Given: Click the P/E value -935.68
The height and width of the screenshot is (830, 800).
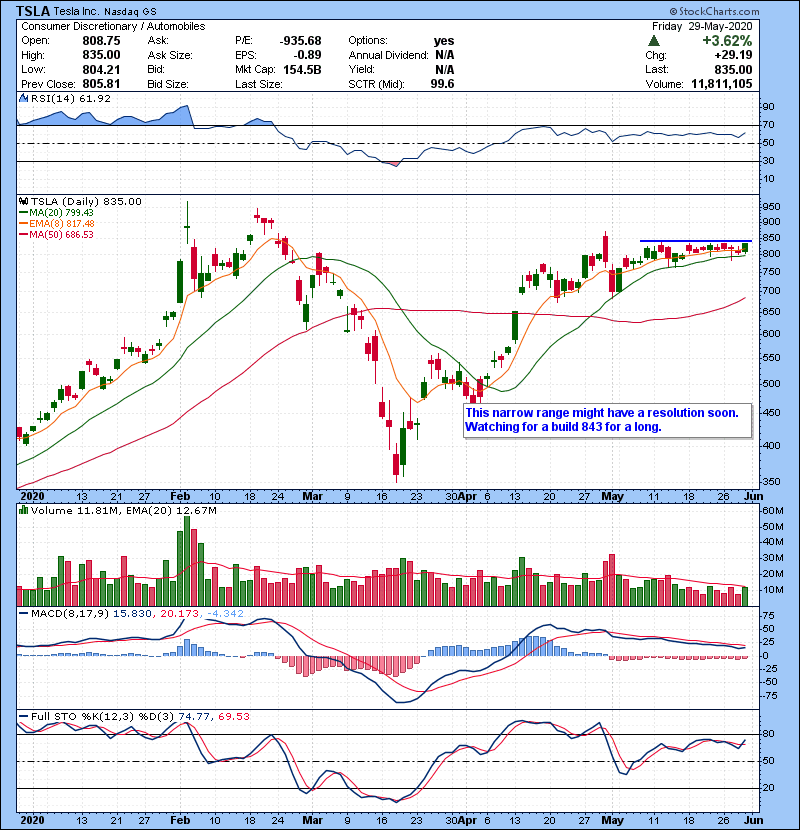Looking at the screenshot, I should point(300,41).
